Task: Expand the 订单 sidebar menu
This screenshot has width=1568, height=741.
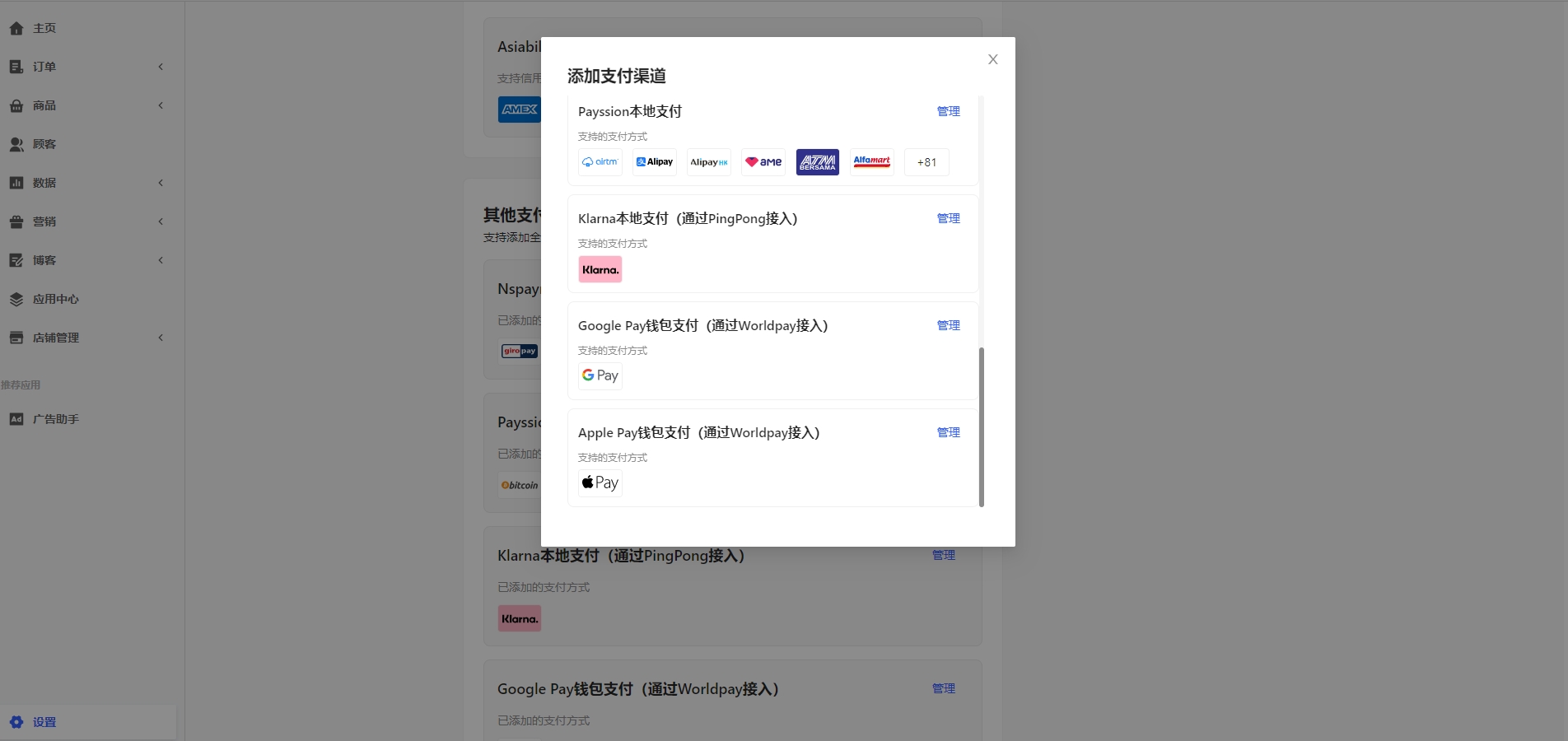Action: coord(86,67)
